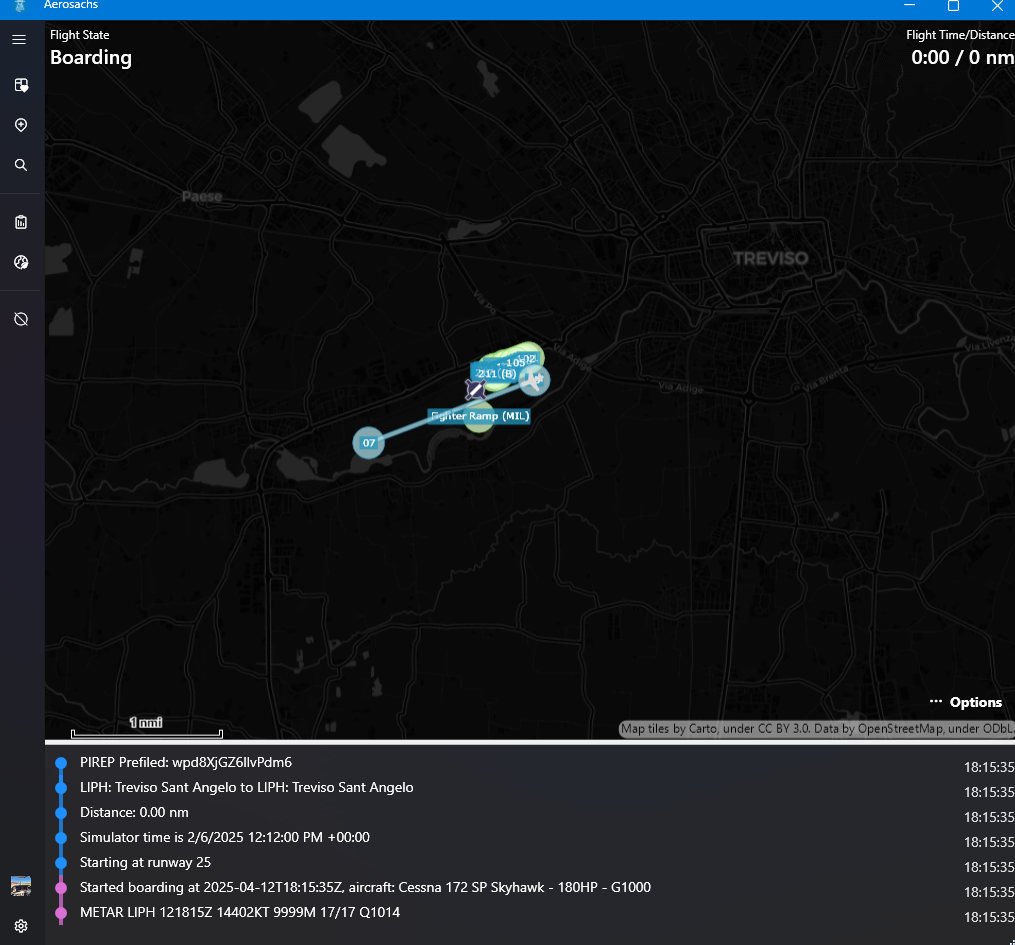Click the cockpit photo thumbnail in sidebar
Viewport: 1015px width, 945px height.
click(x=21, y=886)
